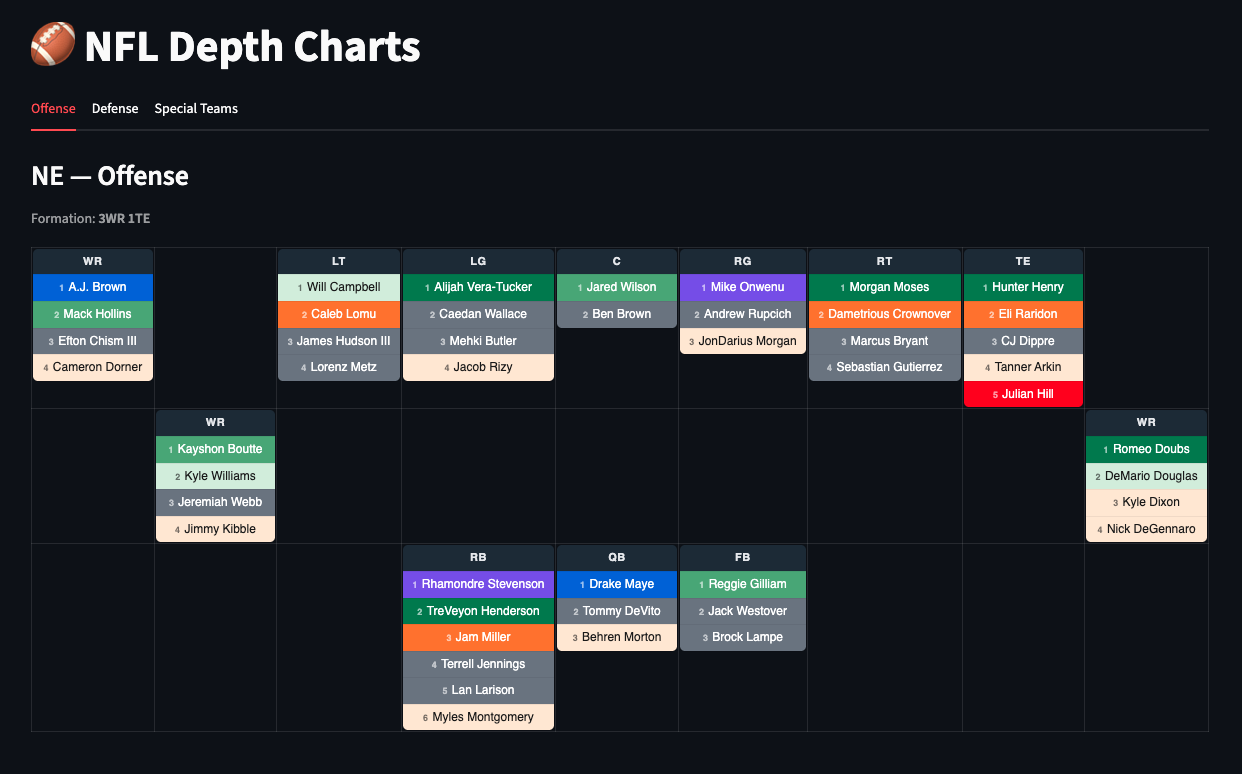
Task: Click the NFL Depth Charts title
Action: point(252,46)
